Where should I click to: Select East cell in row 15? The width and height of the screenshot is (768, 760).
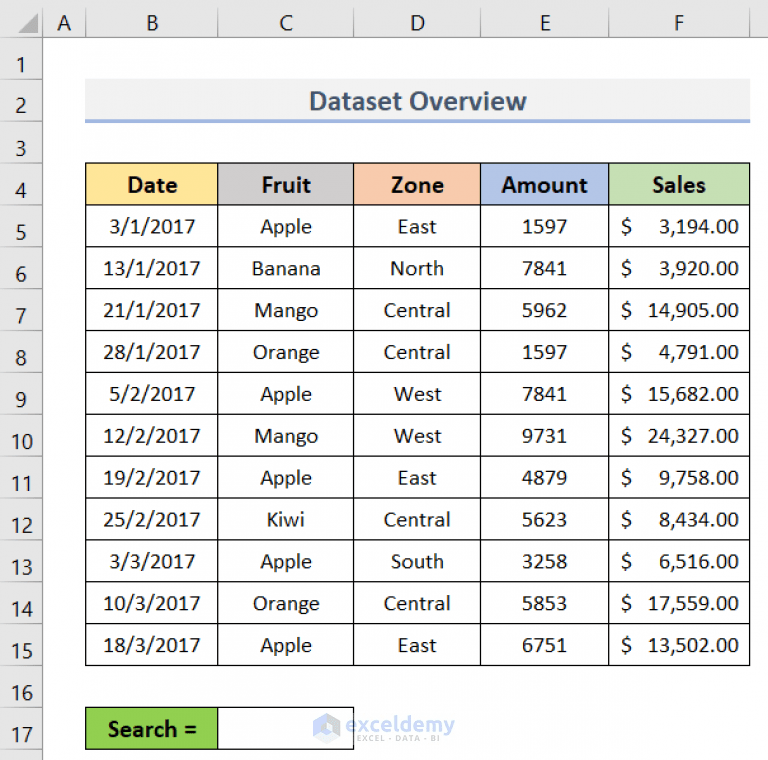[x=417, y=644]
